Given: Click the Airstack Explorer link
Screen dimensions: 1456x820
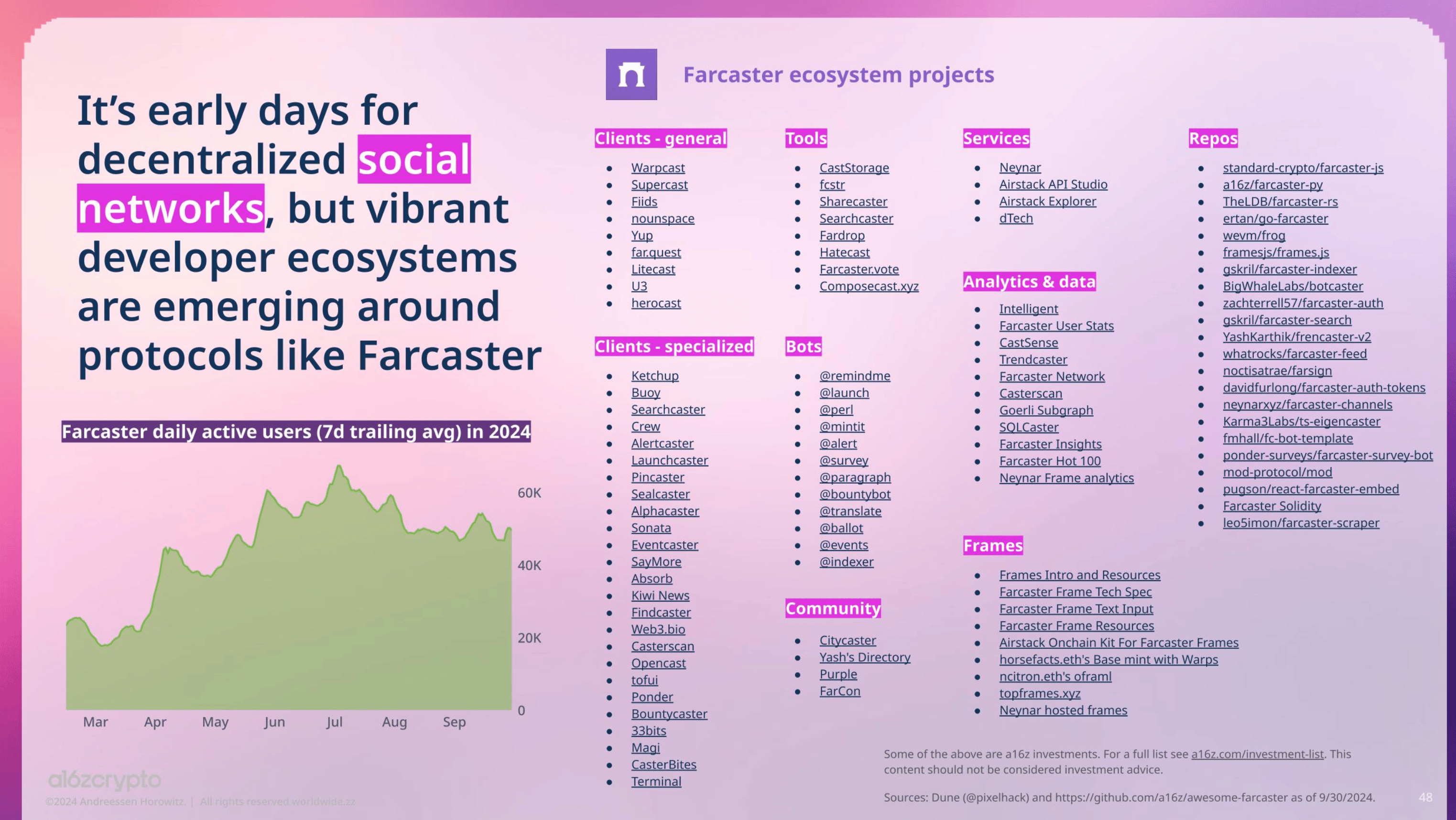Looking at the screenshot, I should [1047, 201].
